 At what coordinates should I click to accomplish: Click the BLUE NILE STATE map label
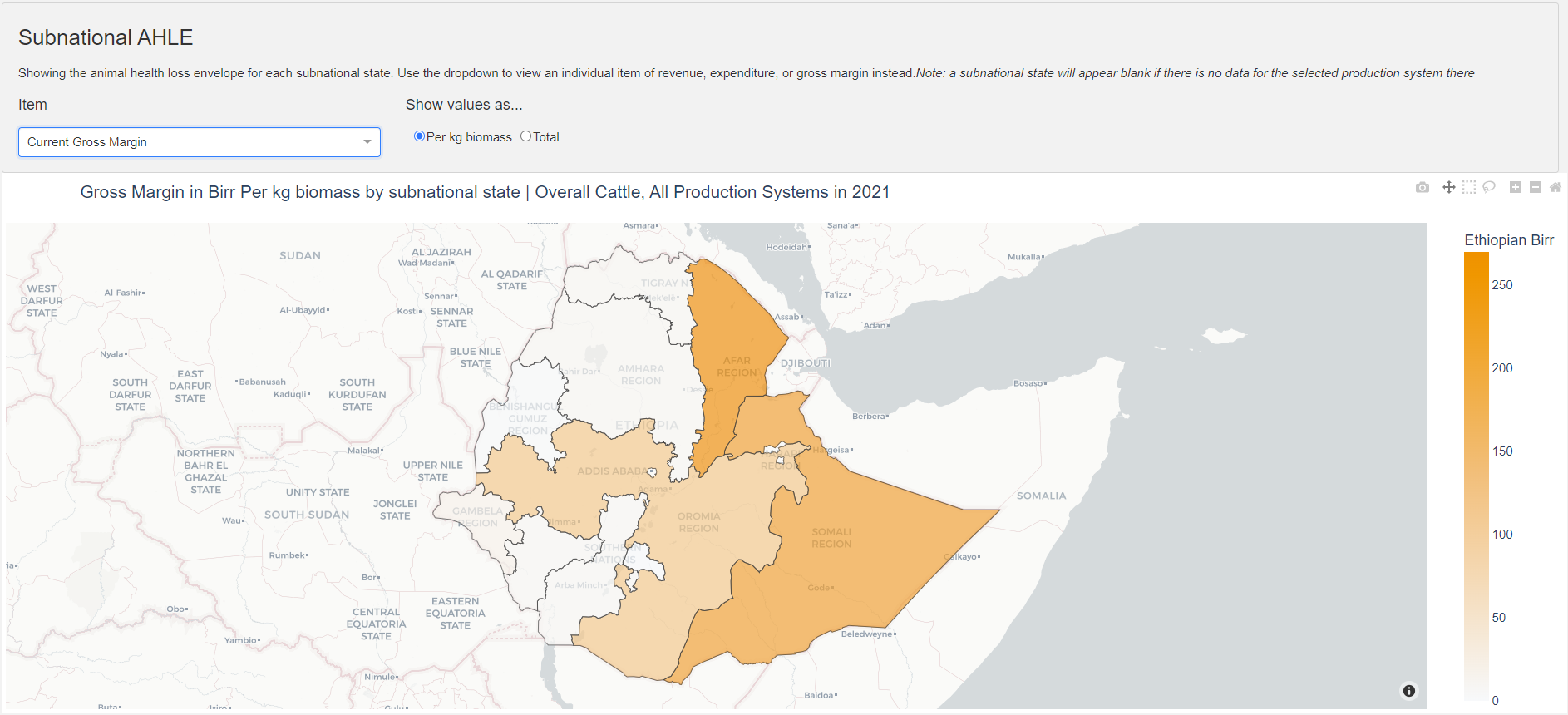[476, 357]
